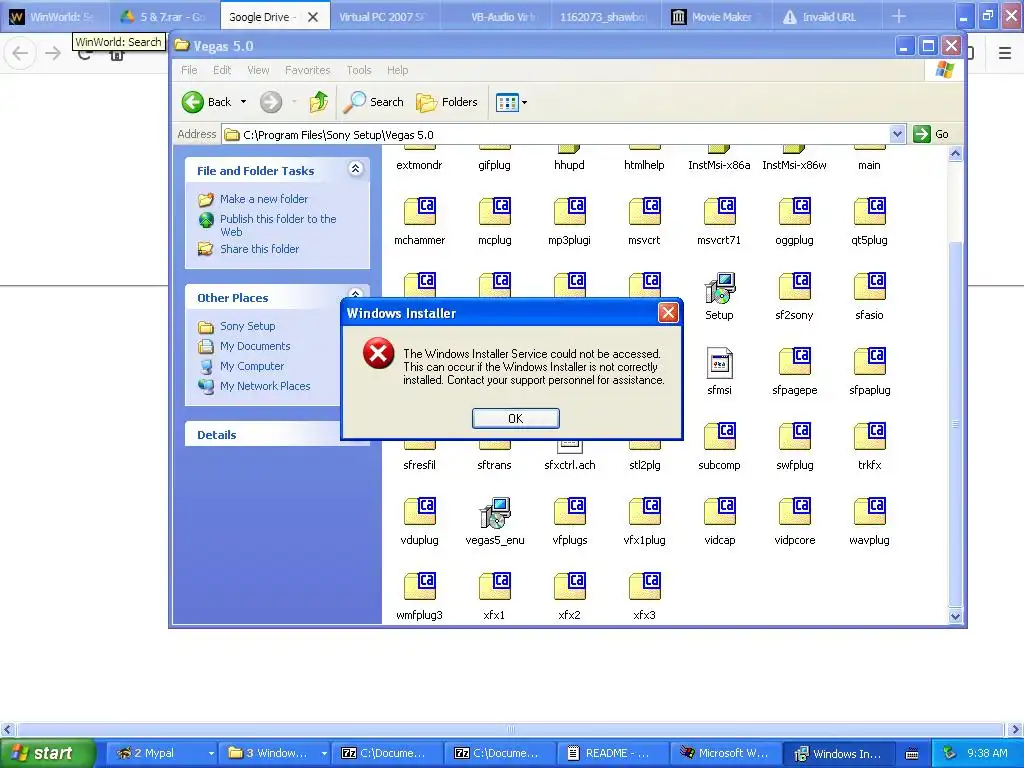Select the Setup installer icon
Image resolution: width=1024 pixels, height=768 pixels.
(720, 287)
